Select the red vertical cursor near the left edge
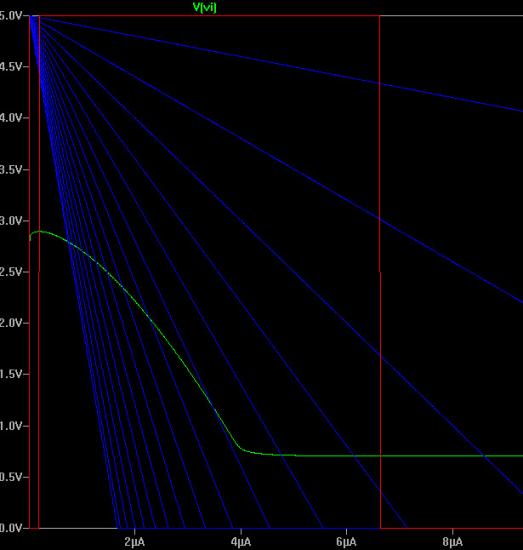 click(x=39, y=272)
